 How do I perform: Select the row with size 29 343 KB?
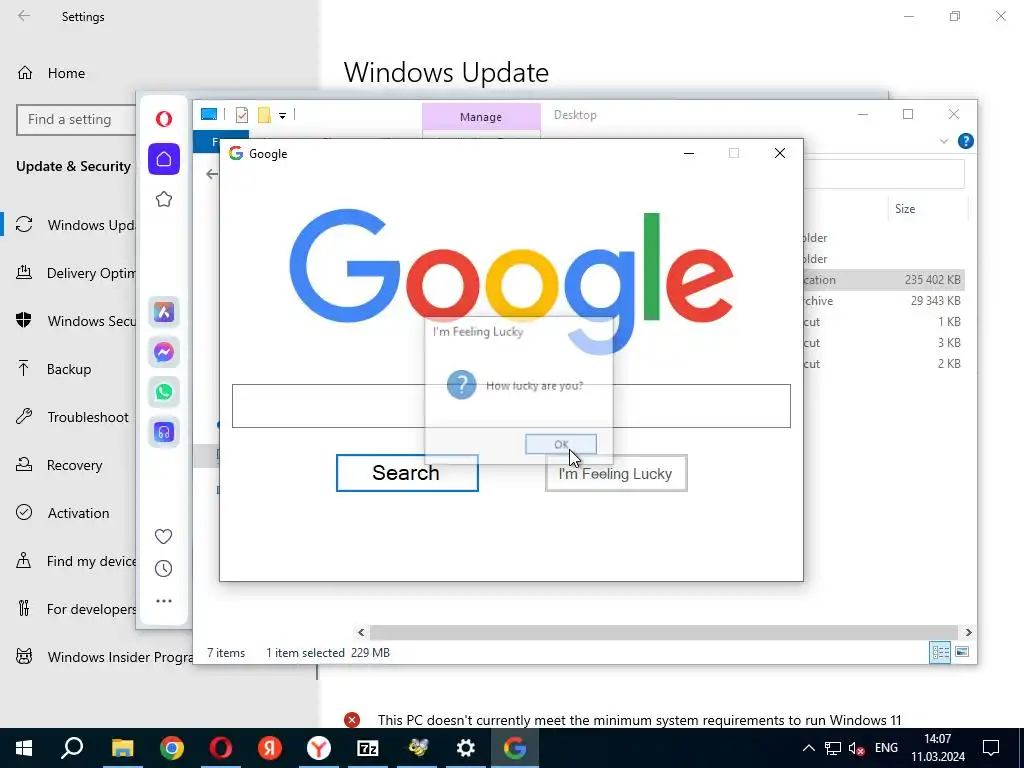pos(884,300)
